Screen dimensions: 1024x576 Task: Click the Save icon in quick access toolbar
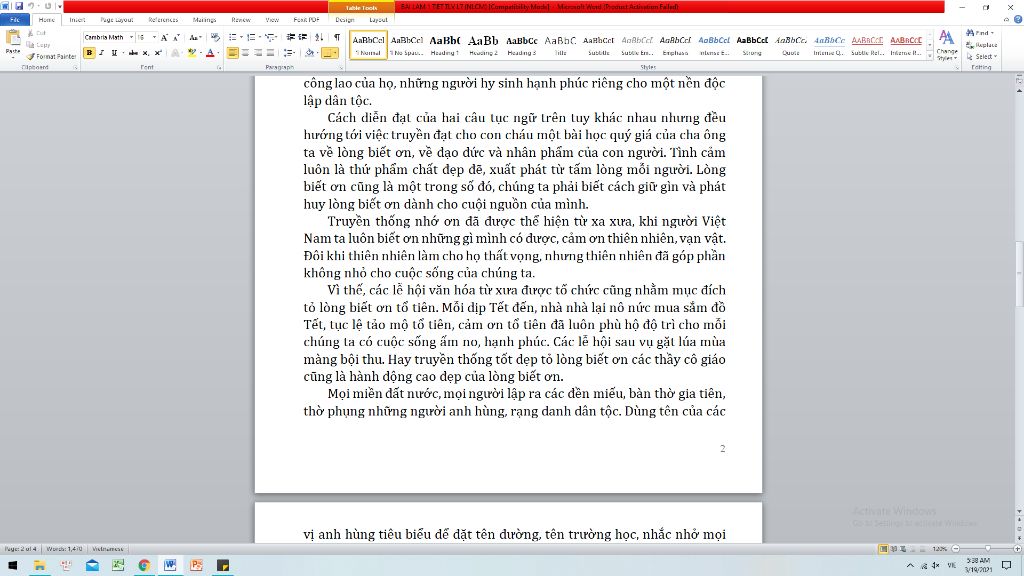[x=19, y=6]
